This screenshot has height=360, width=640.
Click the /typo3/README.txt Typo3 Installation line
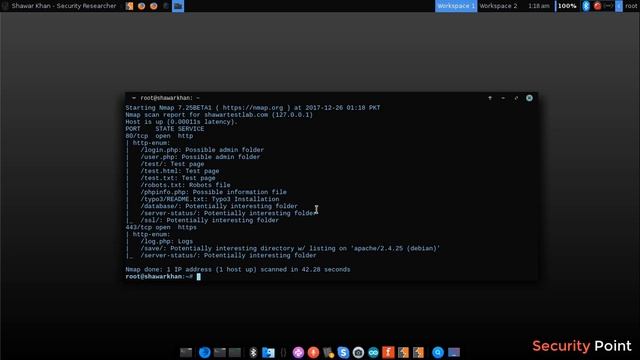coord(210,199)
